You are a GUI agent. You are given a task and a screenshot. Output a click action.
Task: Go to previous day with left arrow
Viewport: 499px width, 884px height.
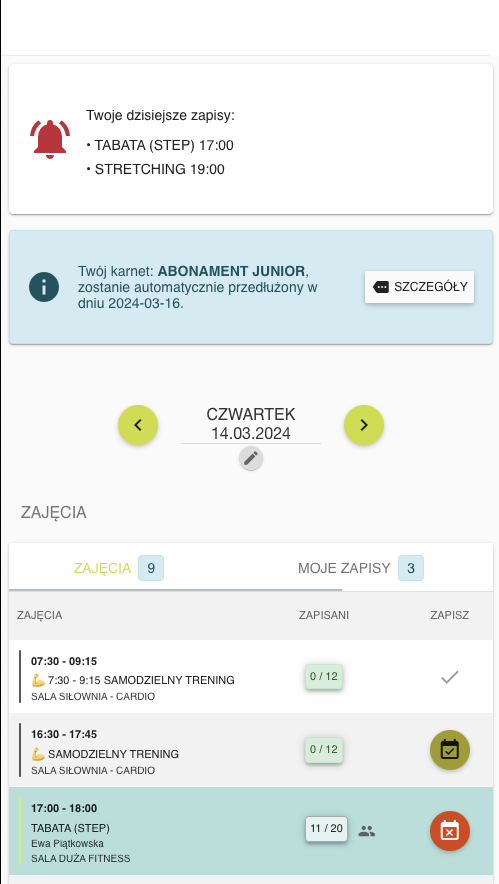coord(138,425)
